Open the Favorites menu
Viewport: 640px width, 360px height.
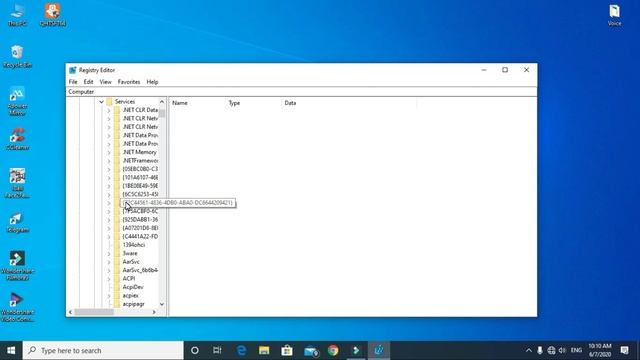coord(129,82)
